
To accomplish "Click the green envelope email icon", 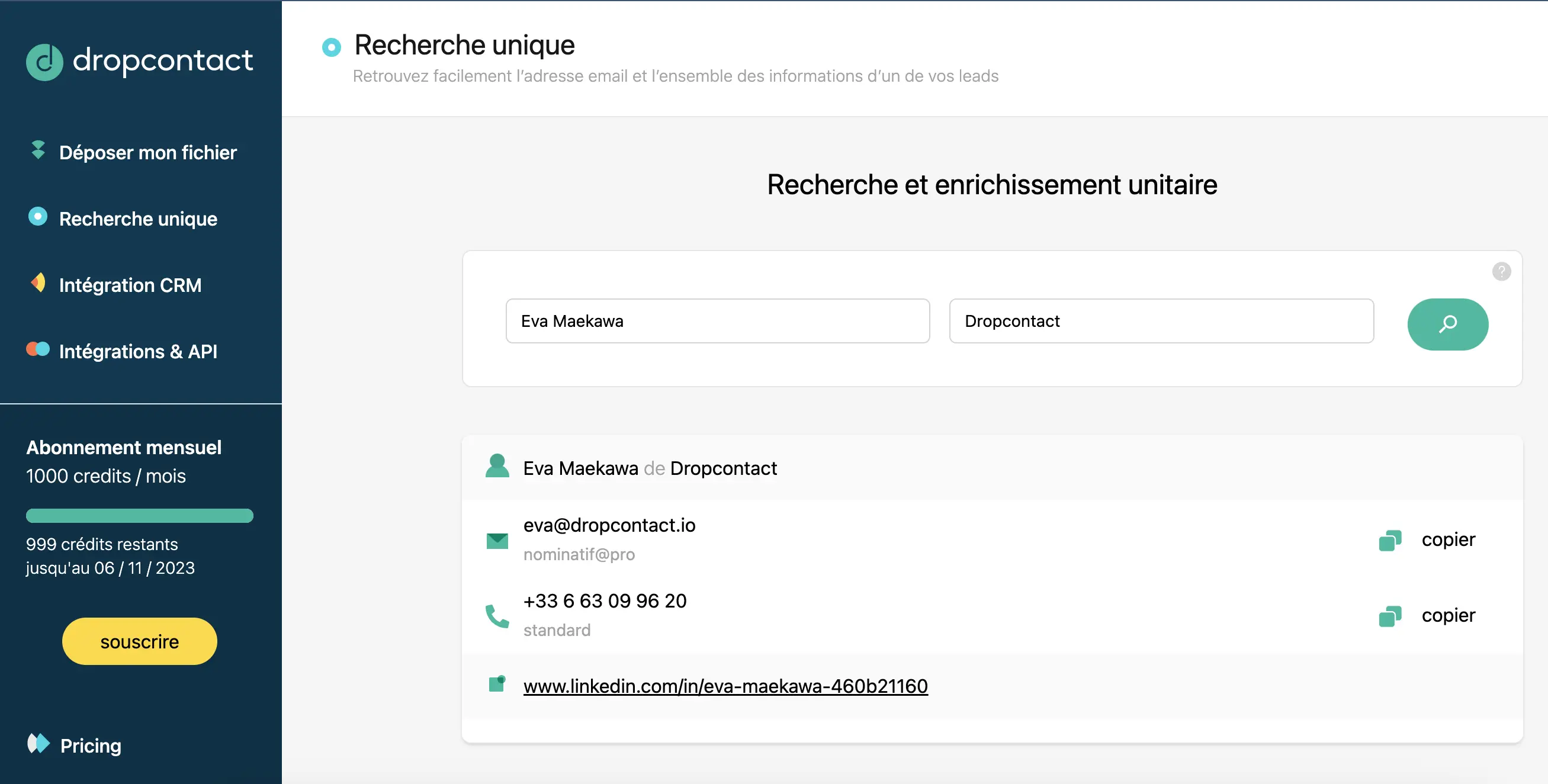I will pos(497,540).
